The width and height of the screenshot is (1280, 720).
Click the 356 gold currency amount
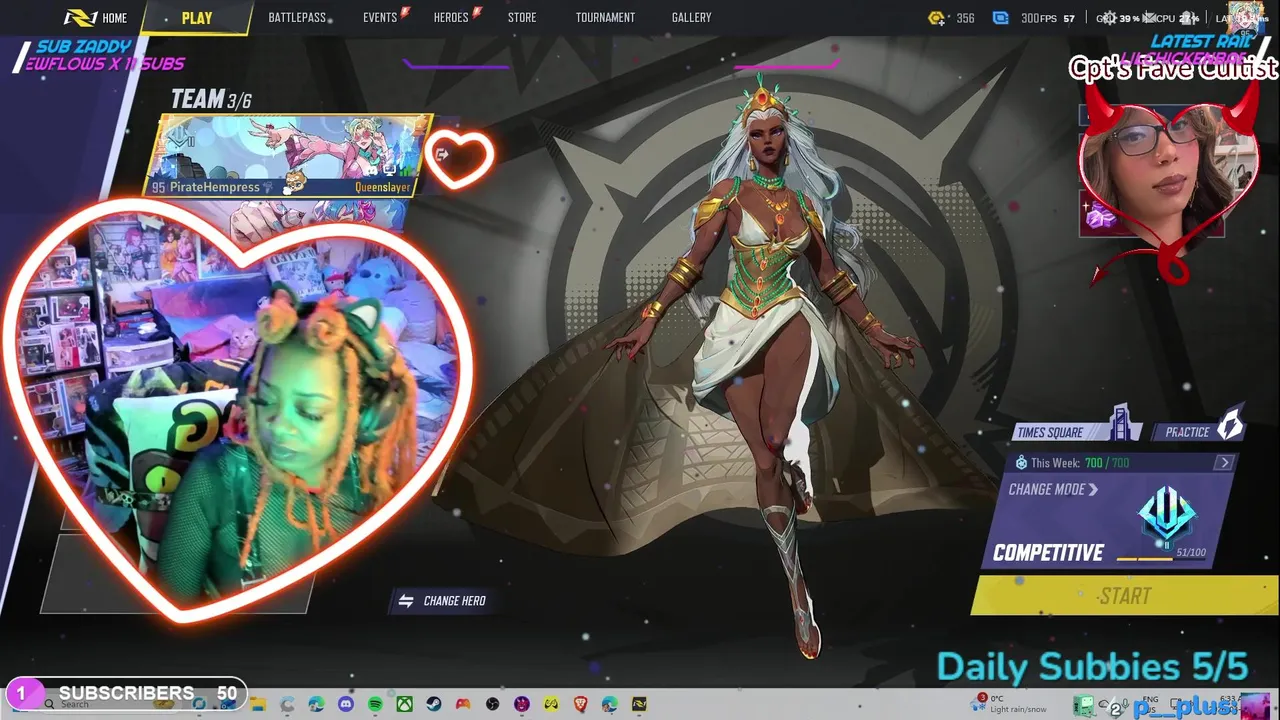[x=965, y=18]
